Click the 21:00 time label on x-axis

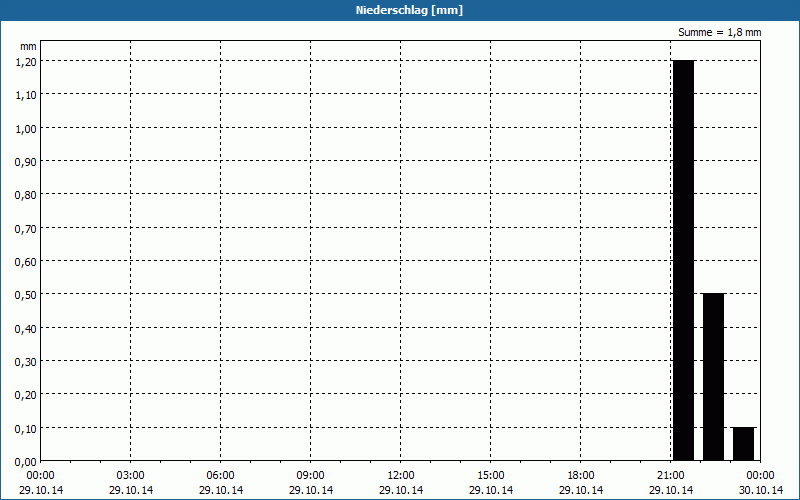pyautogui.click(x=671, y=476)
